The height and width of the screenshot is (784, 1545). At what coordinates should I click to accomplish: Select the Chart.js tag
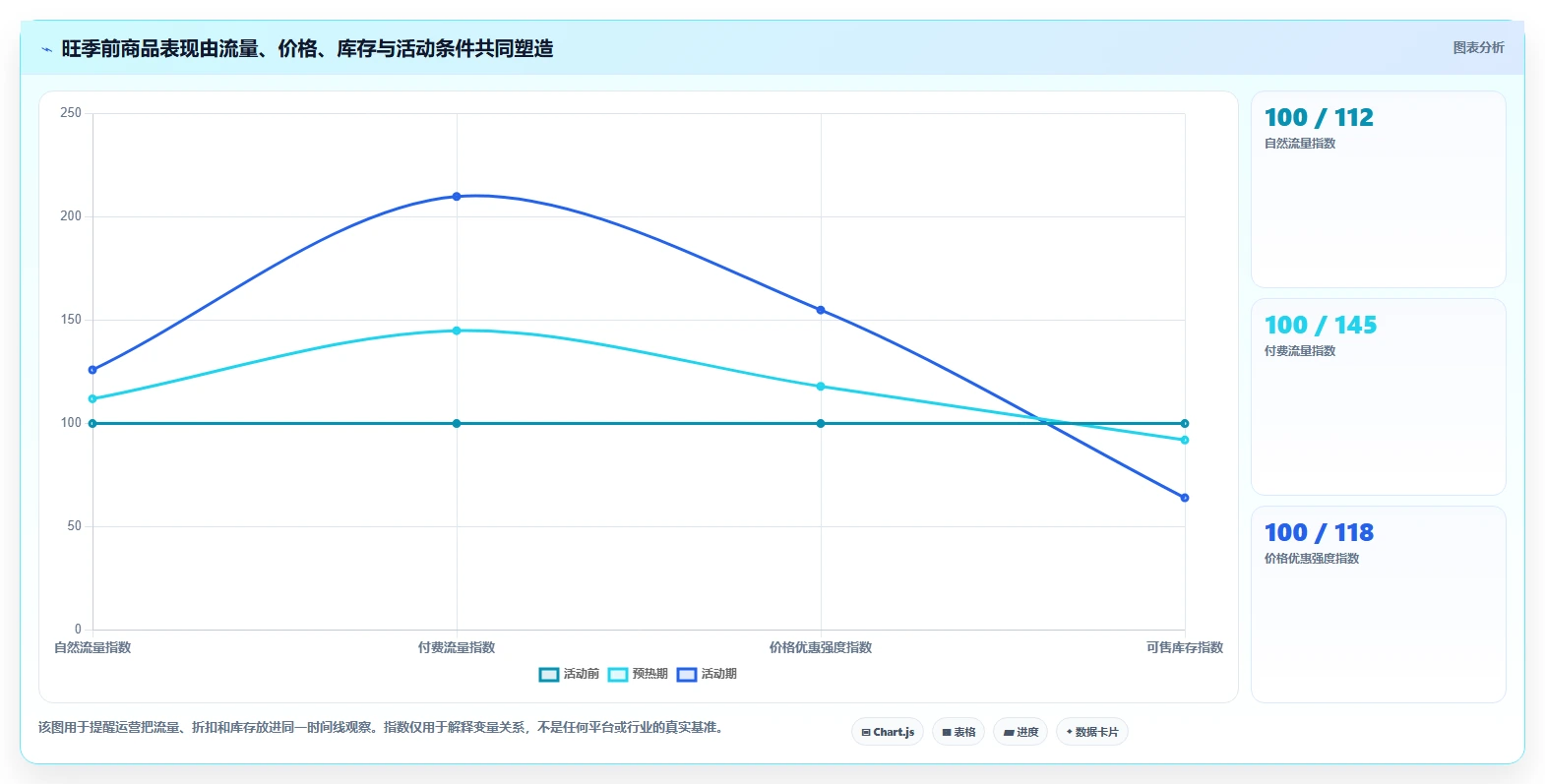tap(888, 732)
